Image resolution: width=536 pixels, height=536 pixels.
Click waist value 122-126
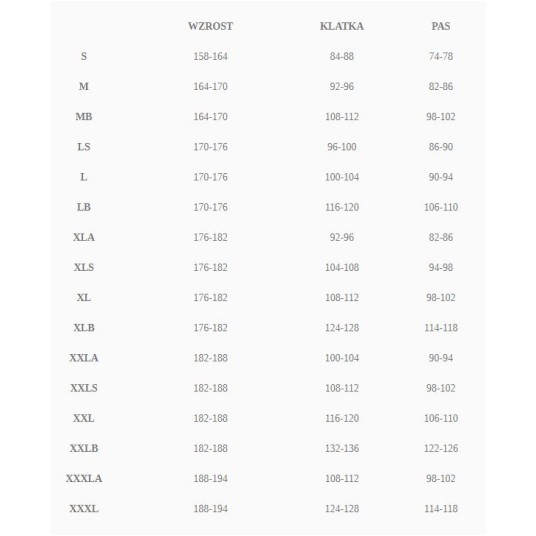(x=441, y=448)
